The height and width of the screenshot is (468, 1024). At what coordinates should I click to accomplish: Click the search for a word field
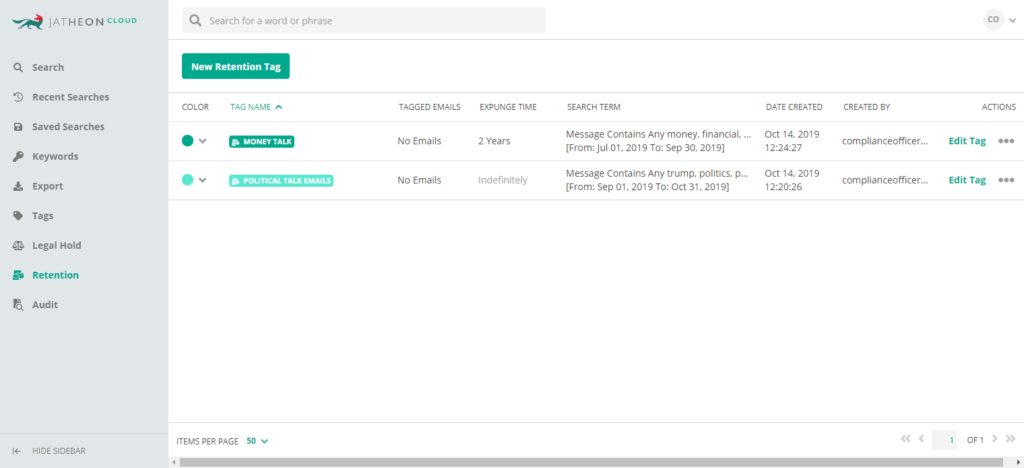click(364, 20)
